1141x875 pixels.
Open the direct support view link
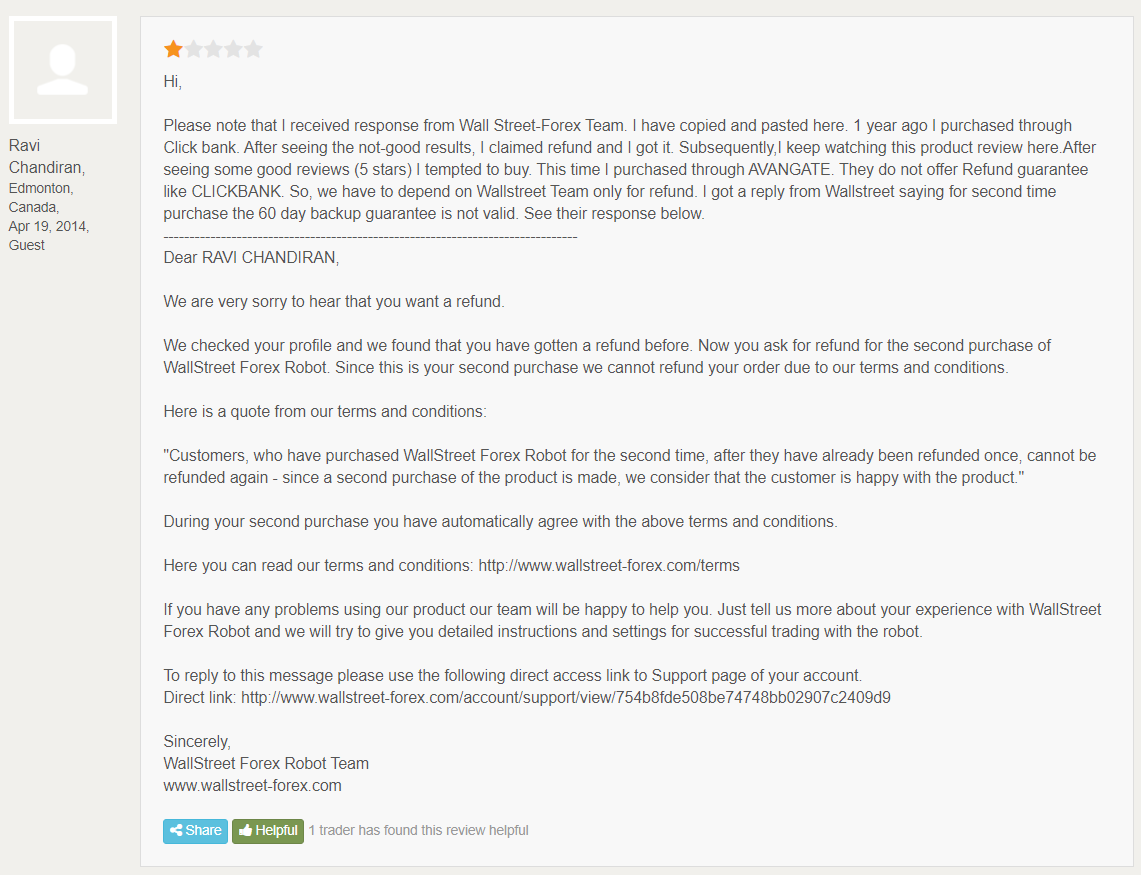click(x=565, y=697)
